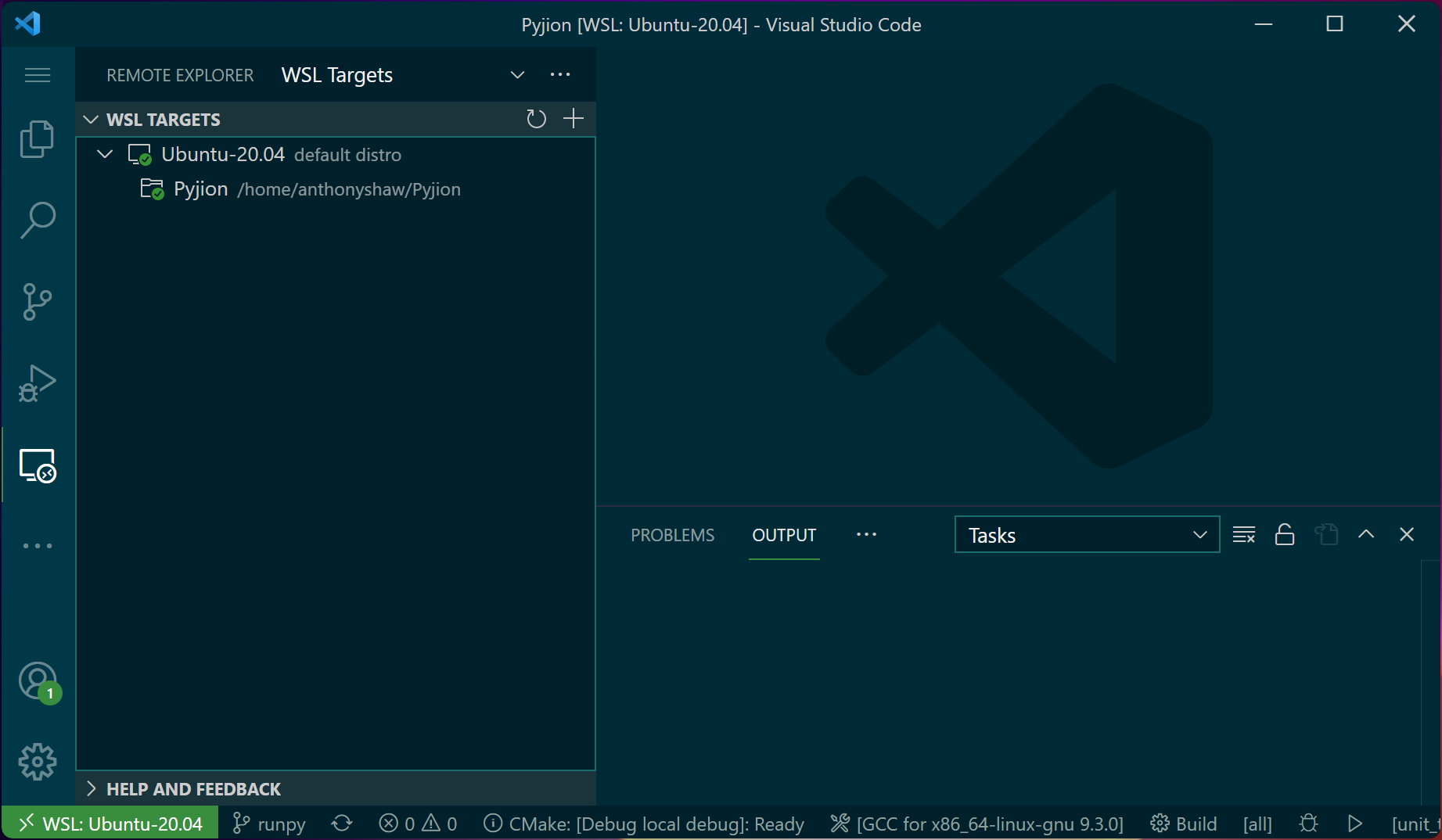Open the Explorer view in the activity bar
Viewport: 1442px width, 840px height.
tap(36, 138)
